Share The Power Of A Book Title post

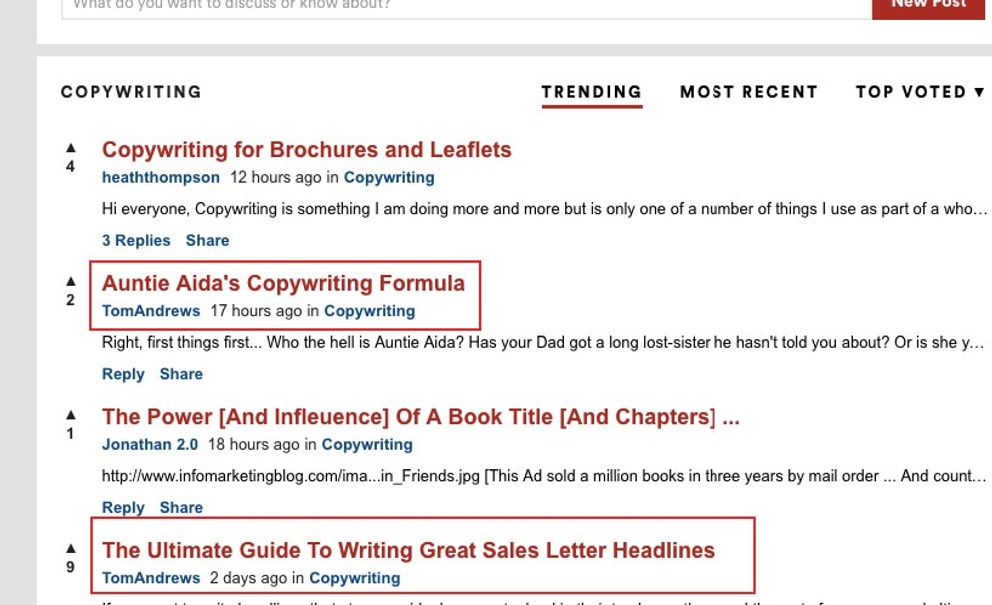tap(181, 508)
